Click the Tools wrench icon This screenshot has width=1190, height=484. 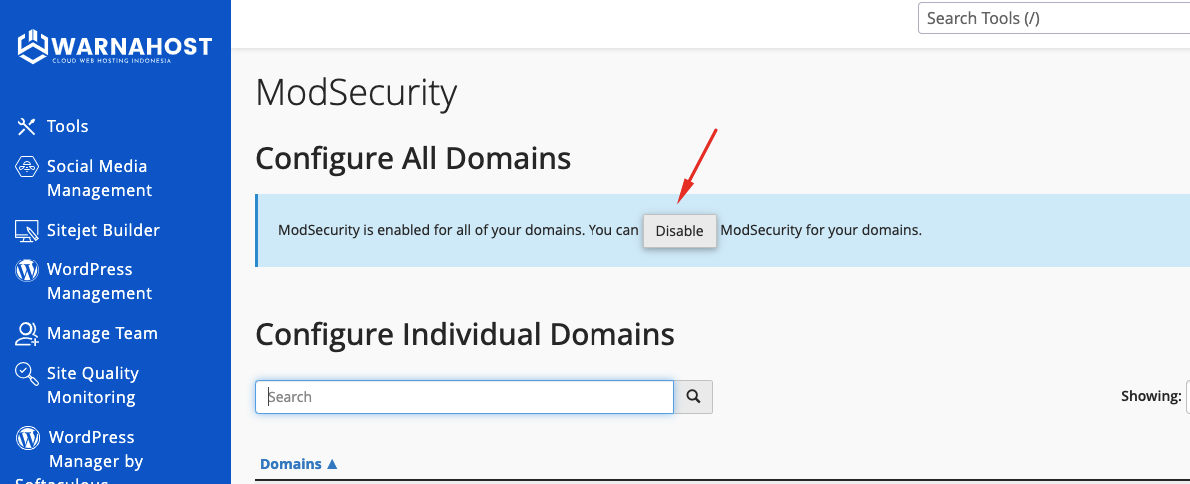(27, 126)
